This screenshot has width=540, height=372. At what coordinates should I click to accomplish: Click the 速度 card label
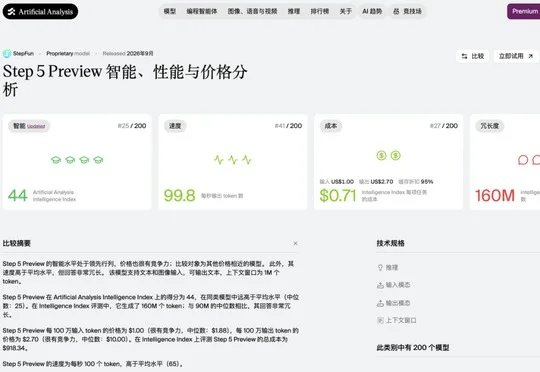175,126
